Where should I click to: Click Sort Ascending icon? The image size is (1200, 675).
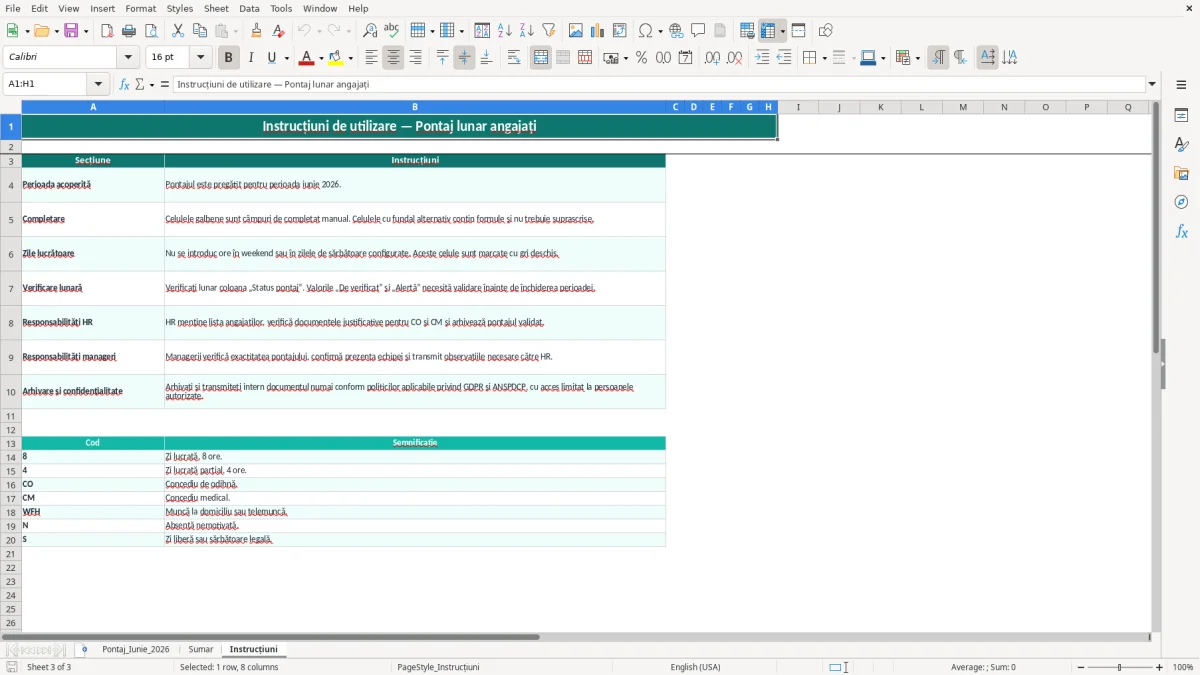coord(505,31)
